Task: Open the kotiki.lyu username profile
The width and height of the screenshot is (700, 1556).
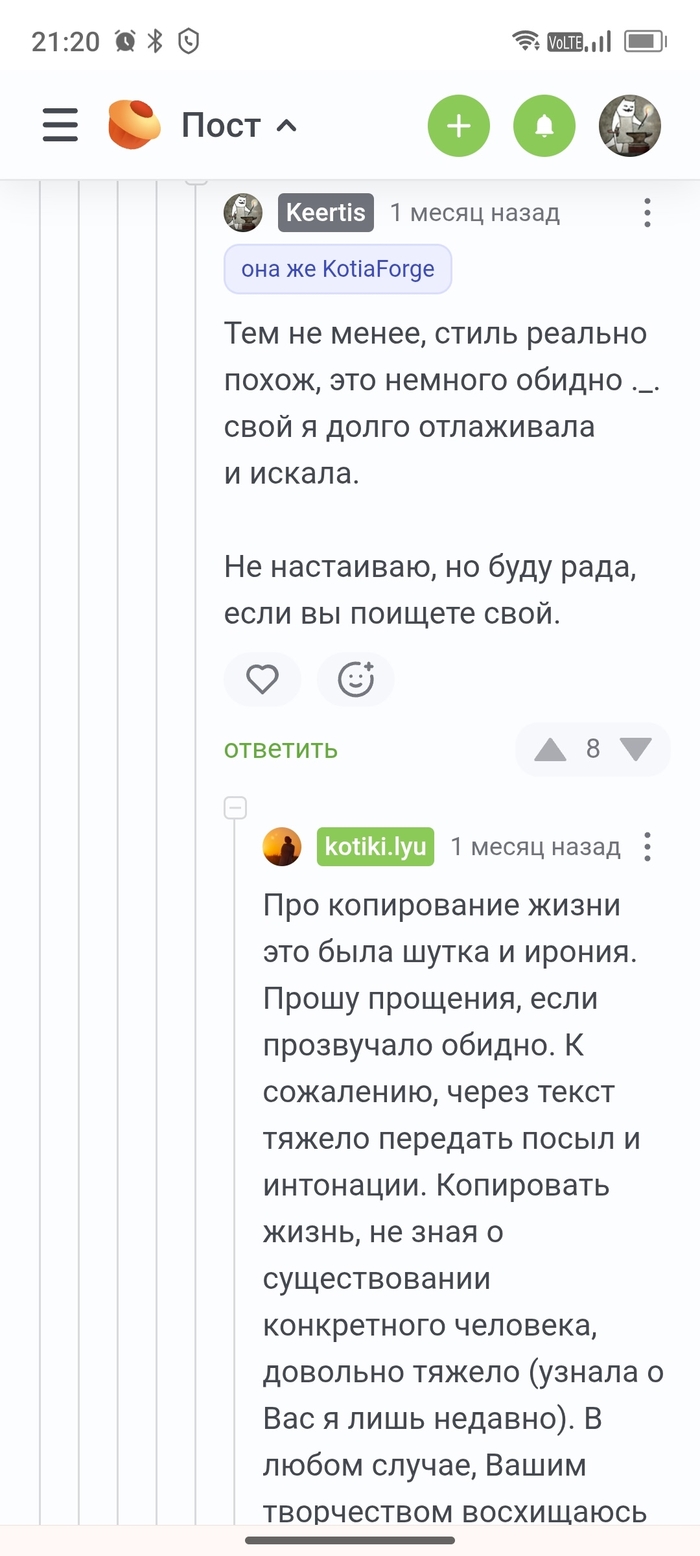Action: (x=376, y=847)
